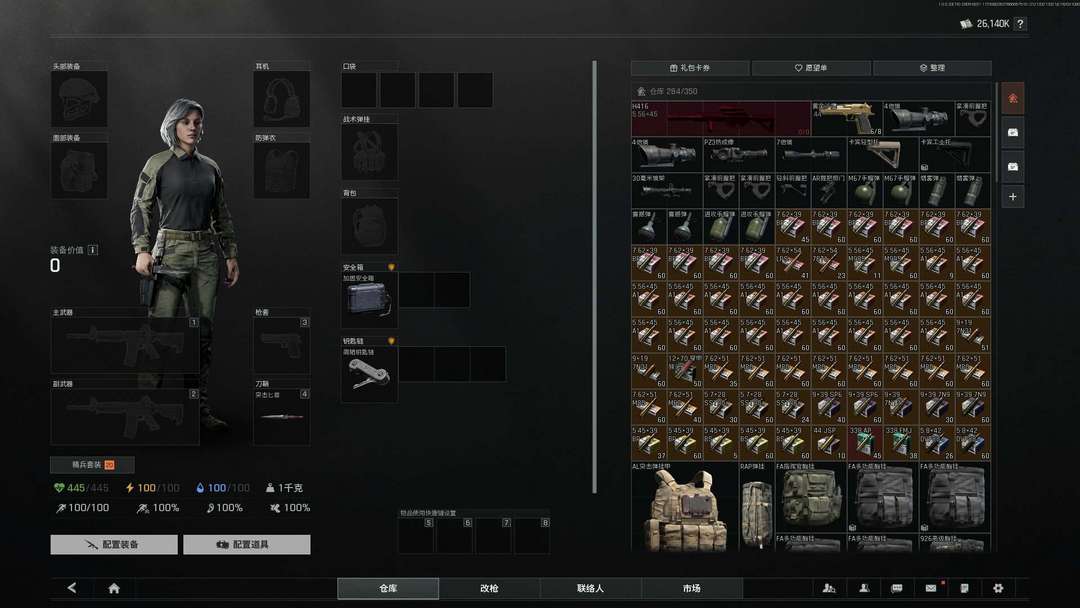This screenshot has height=608, width=1080.
Task: Click the 面部装备 face gear slot
Action: [79, 171]
